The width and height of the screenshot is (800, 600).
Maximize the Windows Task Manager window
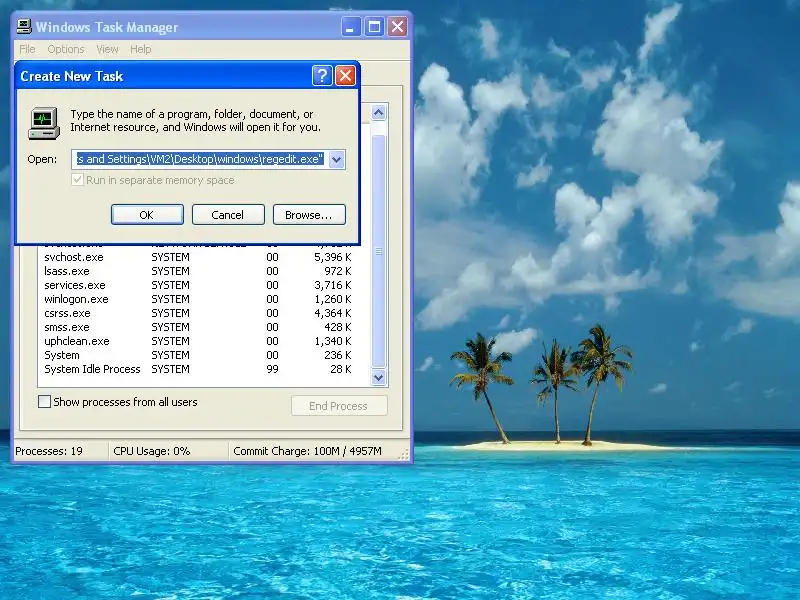tap(374, 27)
